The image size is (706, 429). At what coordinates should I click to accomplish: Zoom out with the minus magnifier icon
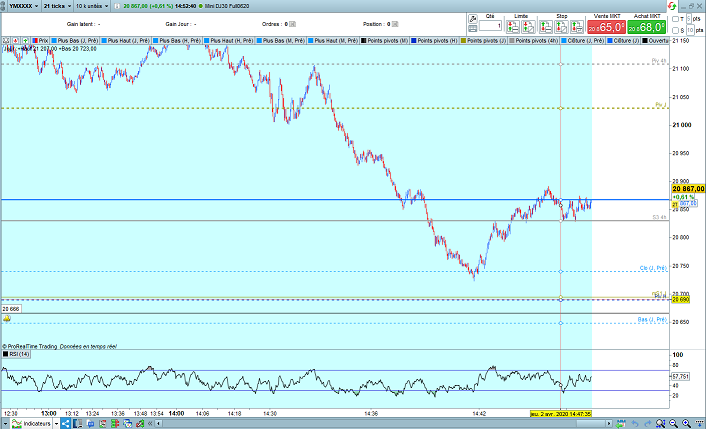[x=674, y=424]
